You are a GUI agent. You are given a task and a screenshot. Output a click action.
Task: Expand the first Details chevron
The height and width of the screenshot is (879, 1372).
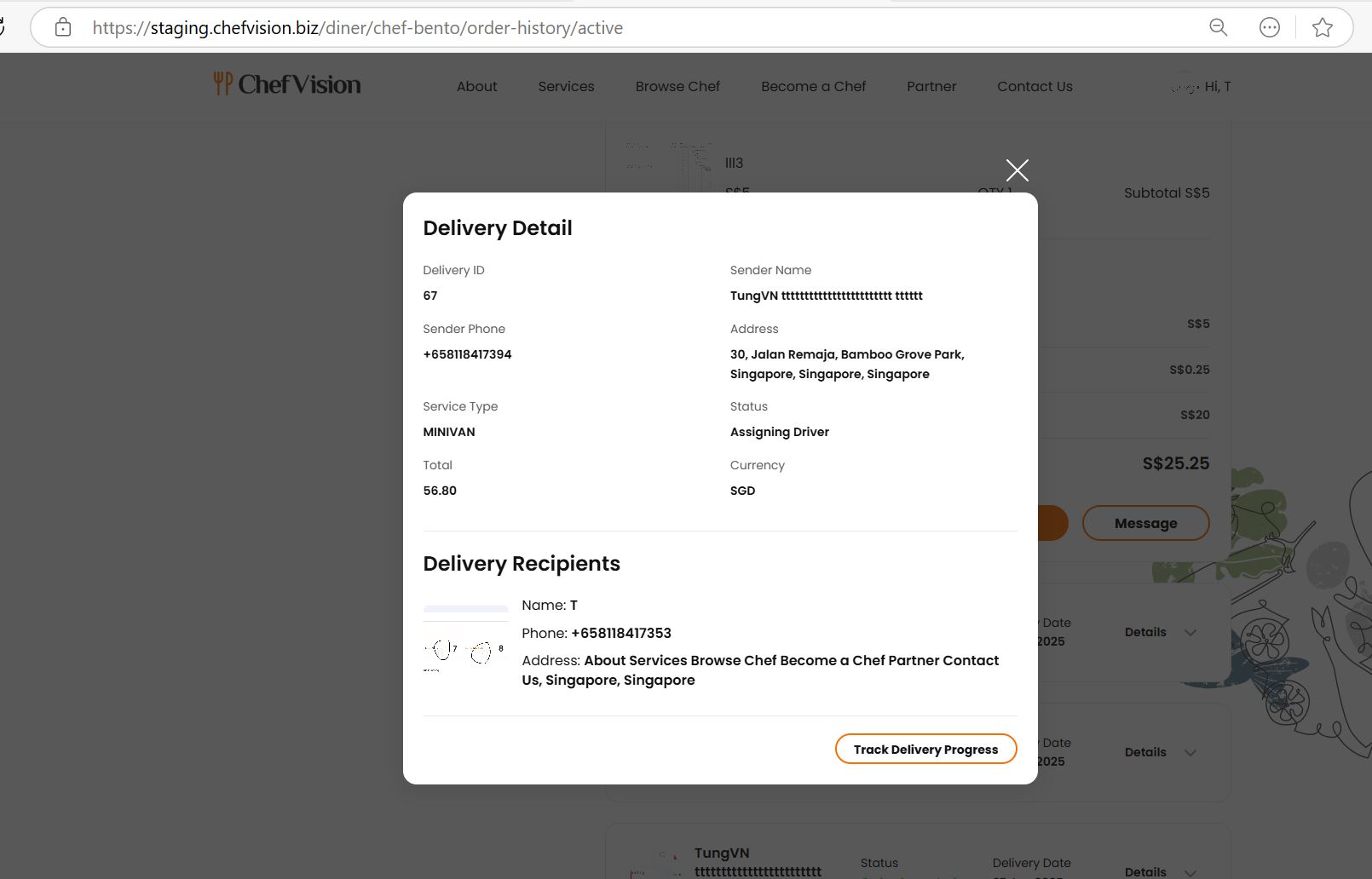1190,633
